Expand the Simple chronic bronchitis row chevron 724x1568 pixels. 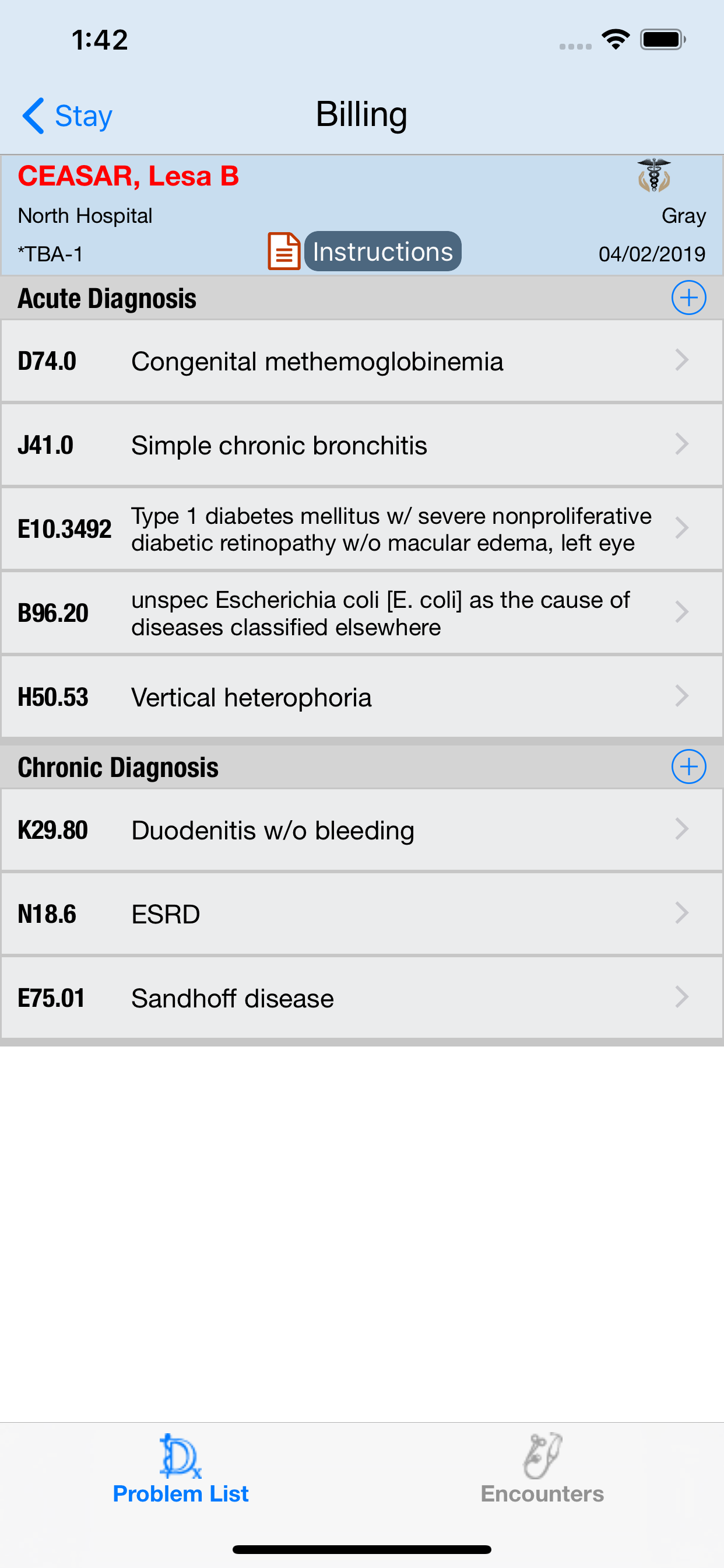(682, 444)
